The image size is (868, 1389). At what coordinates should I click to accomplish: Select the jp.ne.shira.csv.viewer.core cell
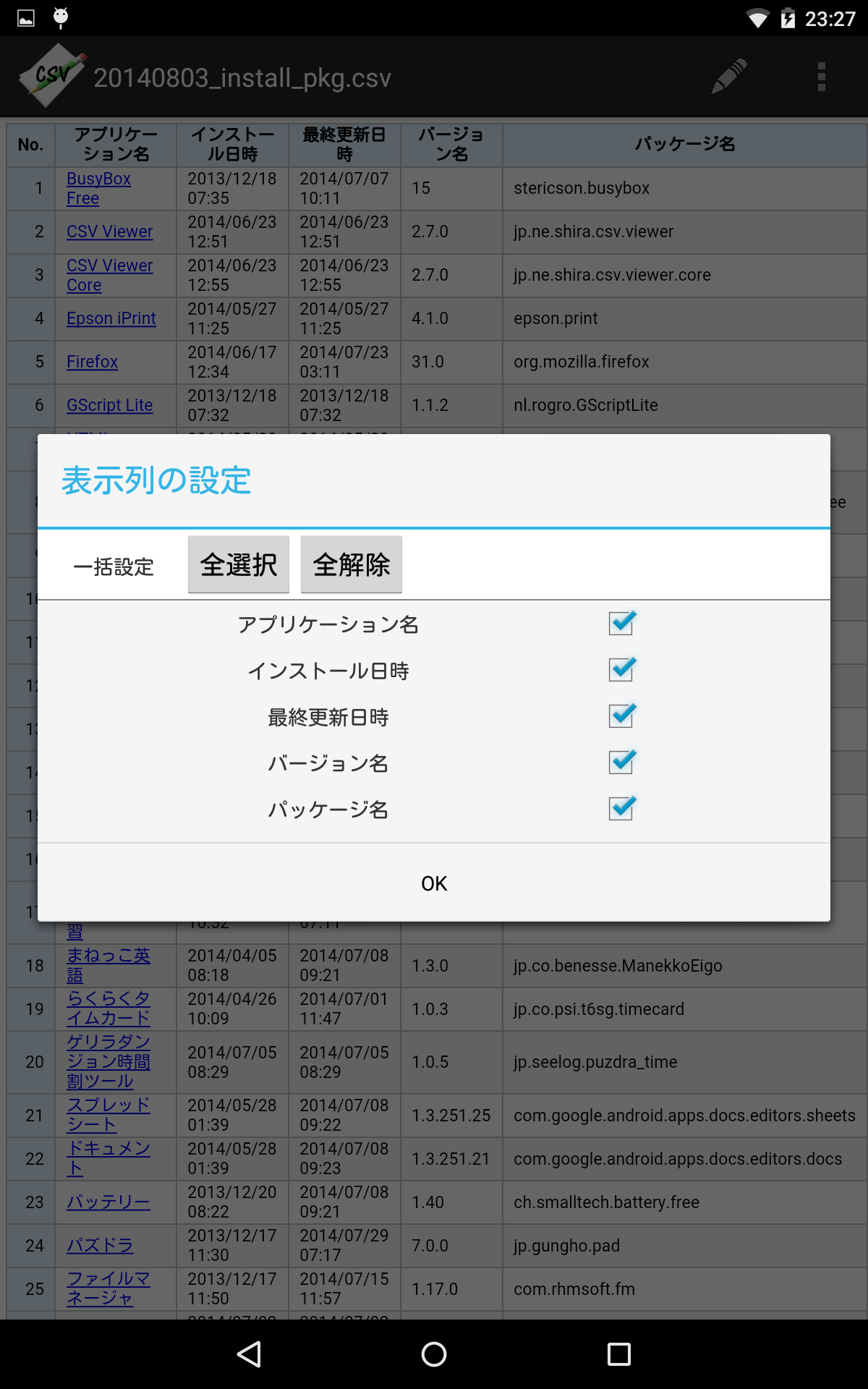click(x=684, y=275)
